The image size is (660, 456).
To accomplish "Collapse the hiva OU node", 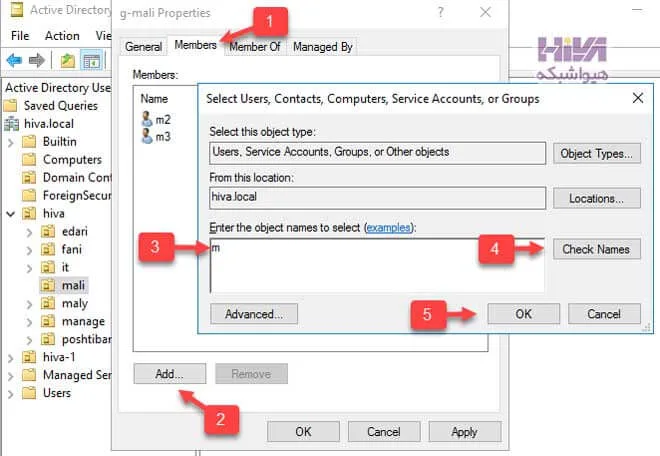I will (11, 214).
